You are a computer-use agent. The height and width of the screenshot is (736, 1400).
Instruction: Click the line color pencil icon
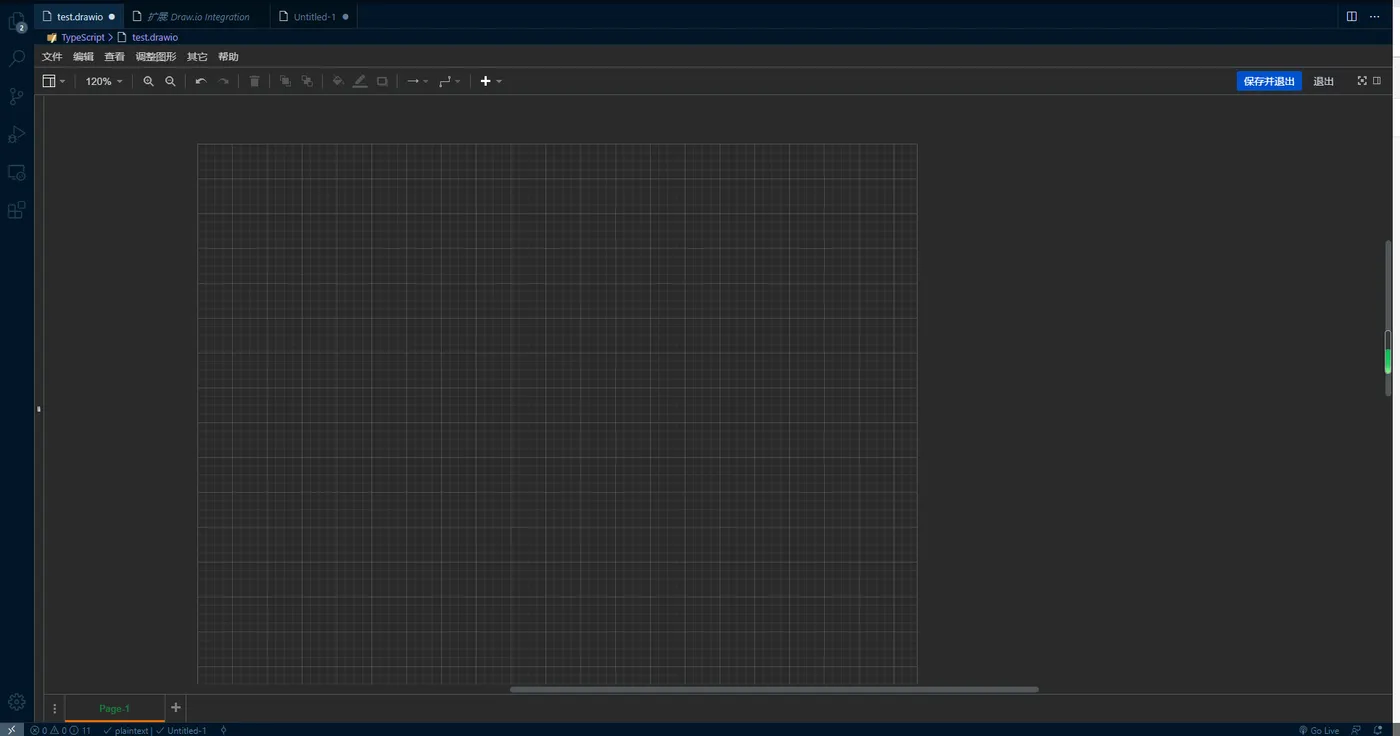coord(360,81)
